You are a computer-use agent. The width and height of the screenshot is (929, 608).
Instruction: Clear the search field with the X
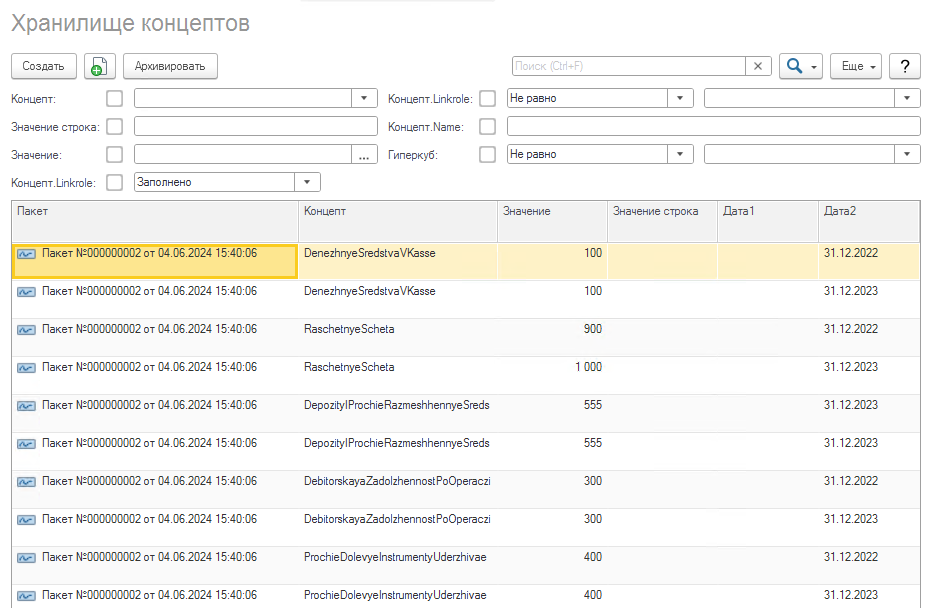click(758, 66)
